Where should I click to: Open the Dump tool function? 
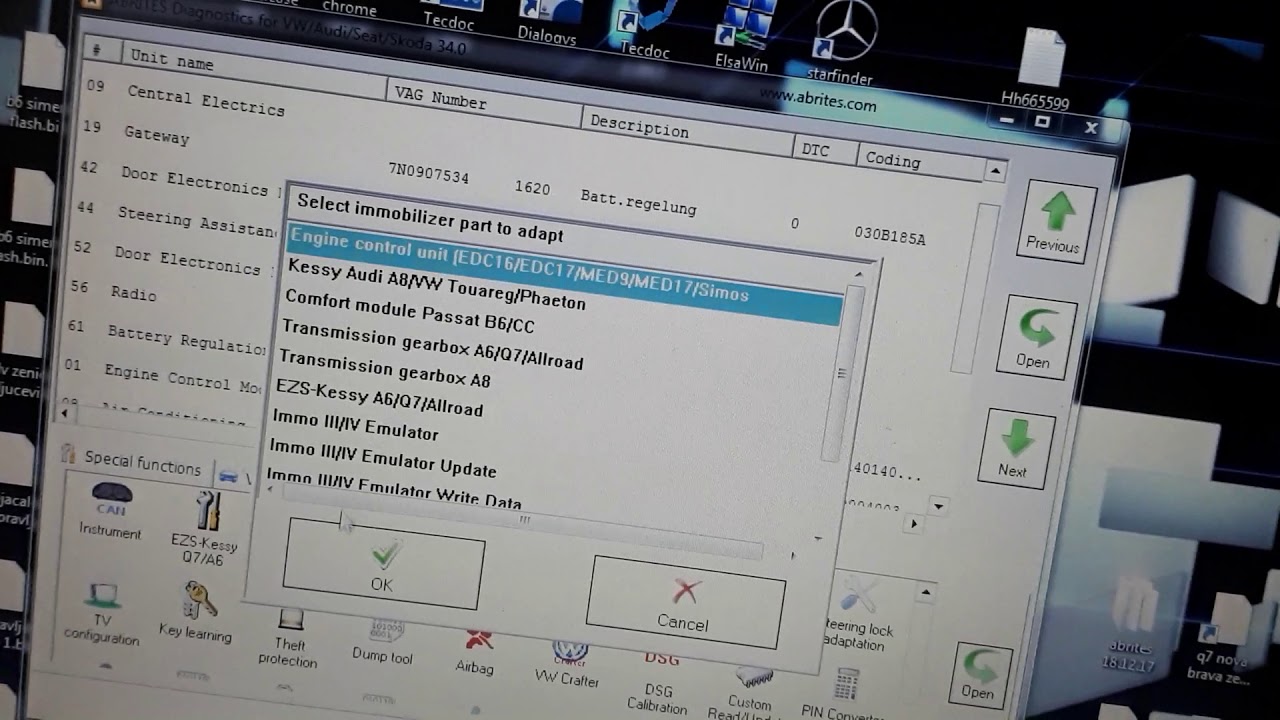[383, 640]
